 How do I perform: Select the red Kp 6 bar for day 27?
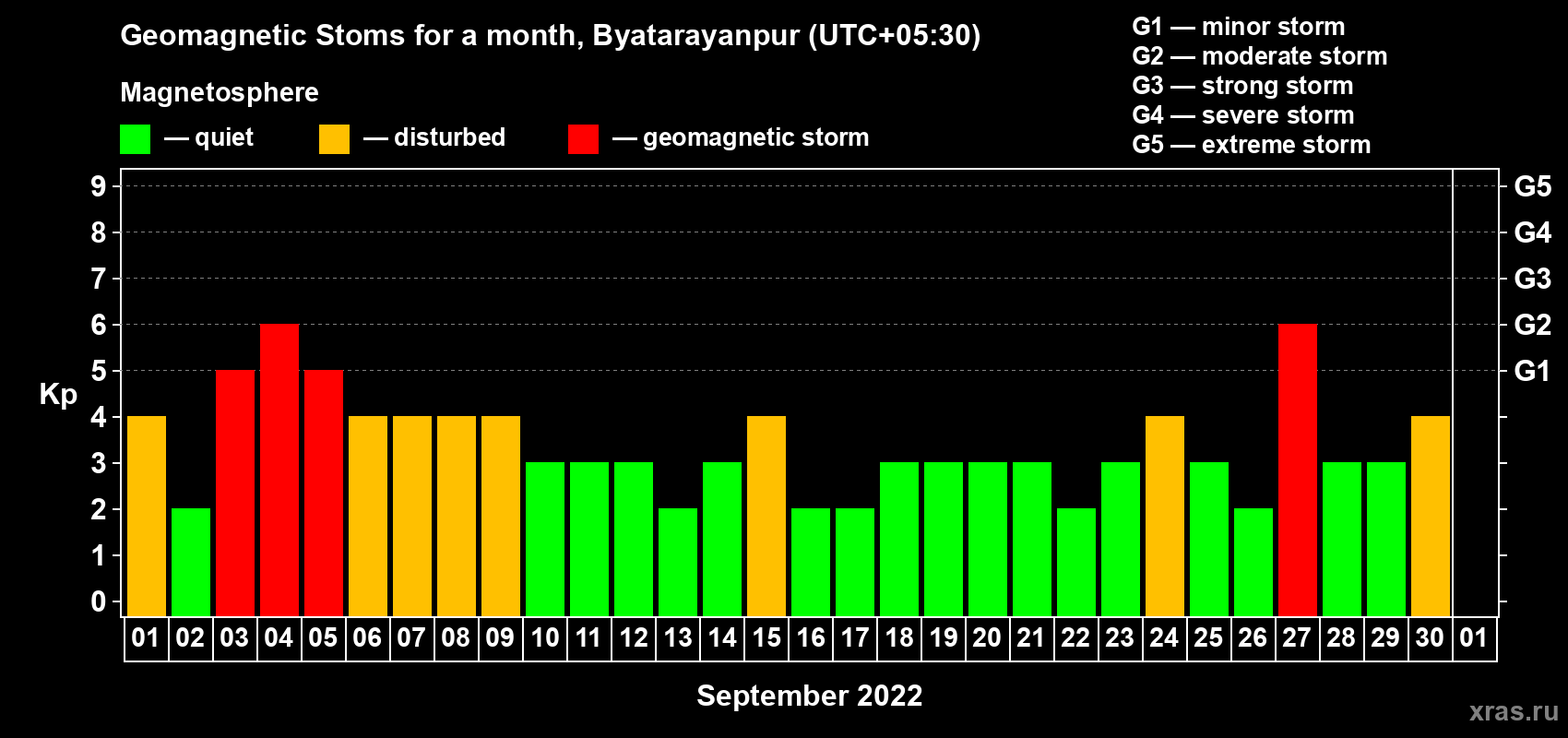1298,470
